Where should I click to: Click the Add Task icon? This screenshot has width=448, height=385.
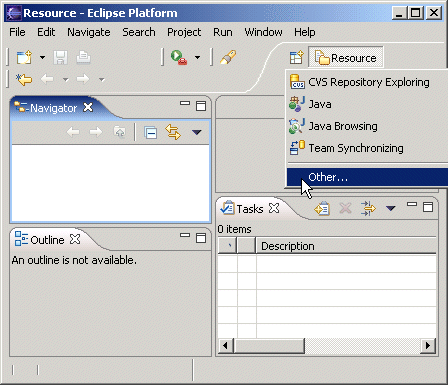coord(322,209)
